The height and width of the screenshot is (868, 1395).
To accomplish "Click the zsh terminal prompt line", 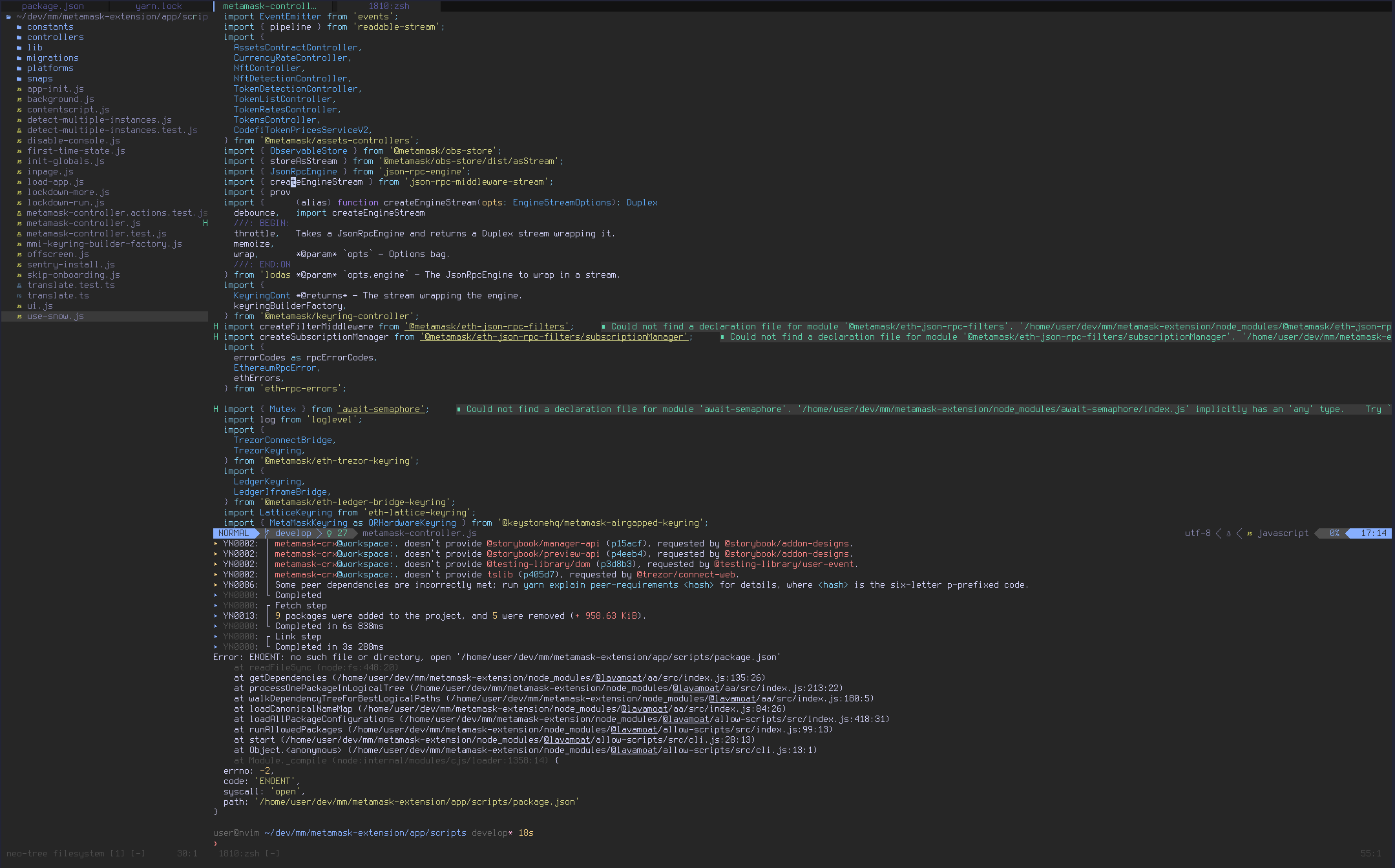I will click(x=388, y=843).
